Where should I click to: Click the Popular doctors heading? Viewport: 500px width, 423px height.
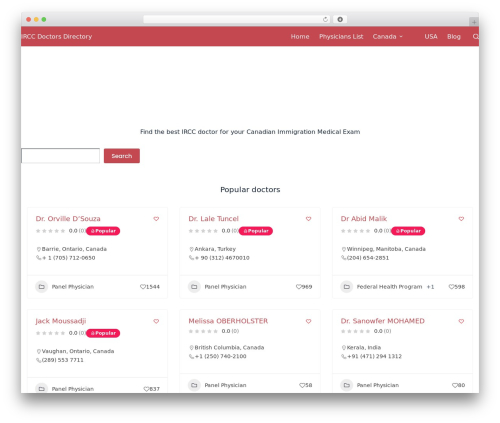tap(250, 190)
